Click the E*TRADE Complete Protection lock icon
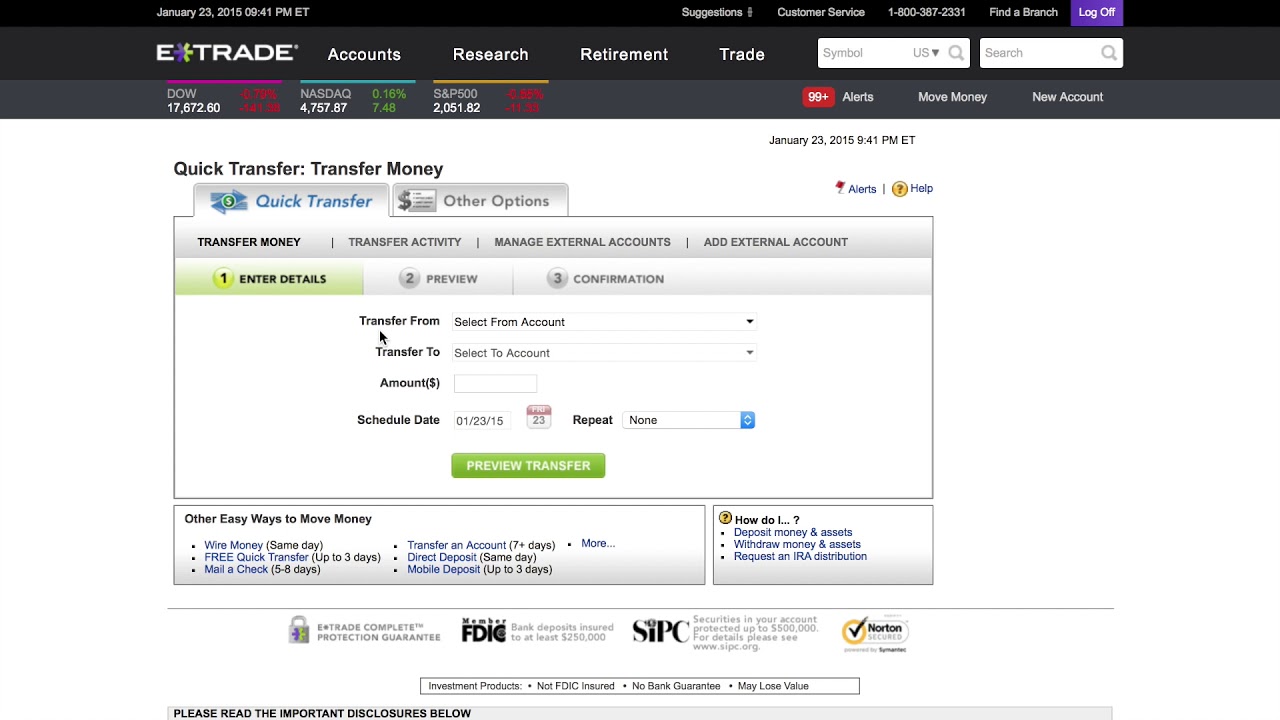The image size is (1280, 720). (x=299, y=629)
